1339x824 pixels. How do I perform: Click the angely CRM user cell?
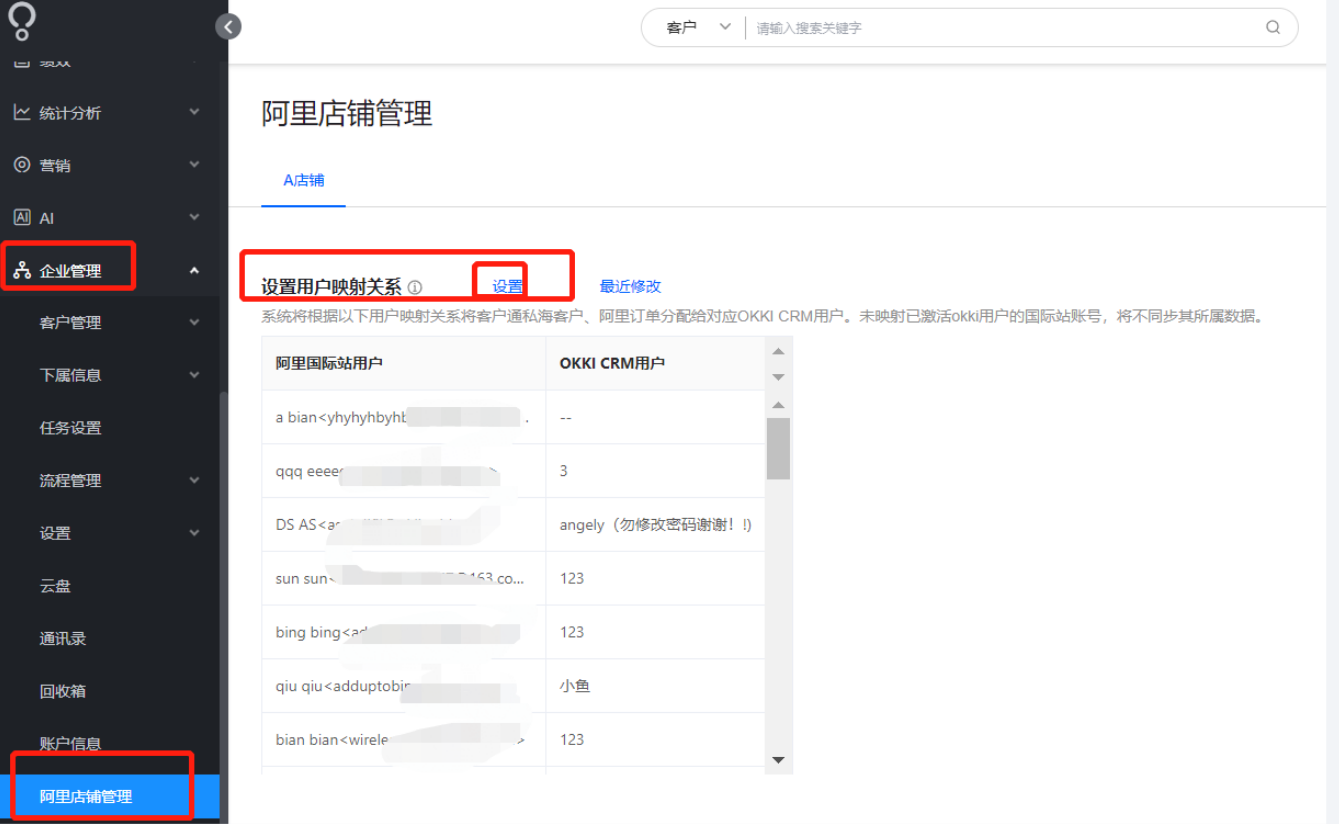pyautogui.click(x=655, y=525)
